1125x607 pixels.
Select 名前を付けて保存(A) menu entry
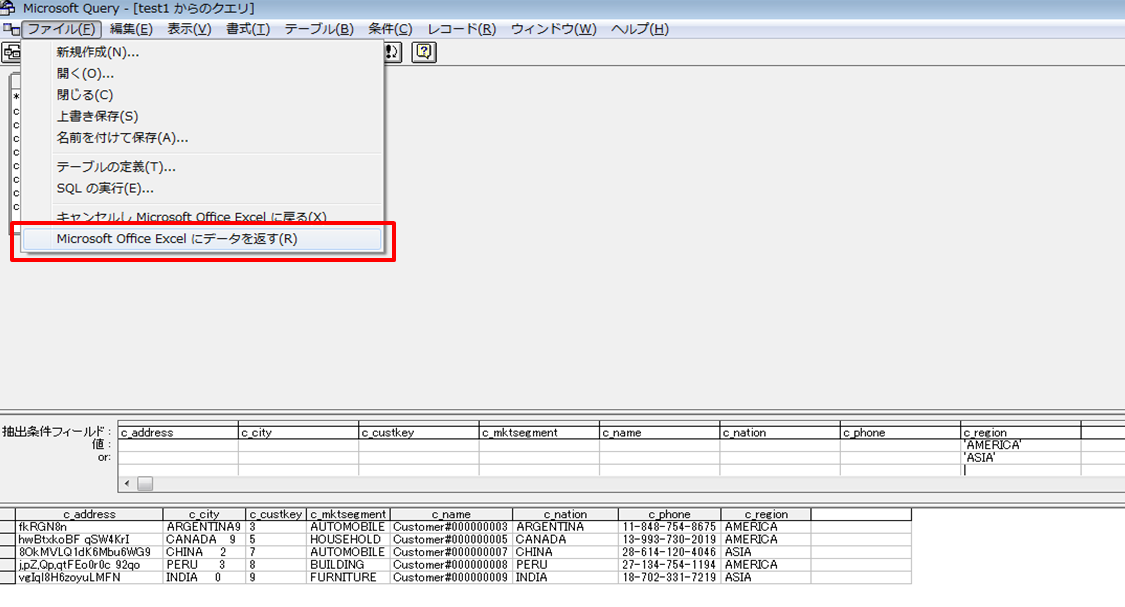tap(122, 137)
